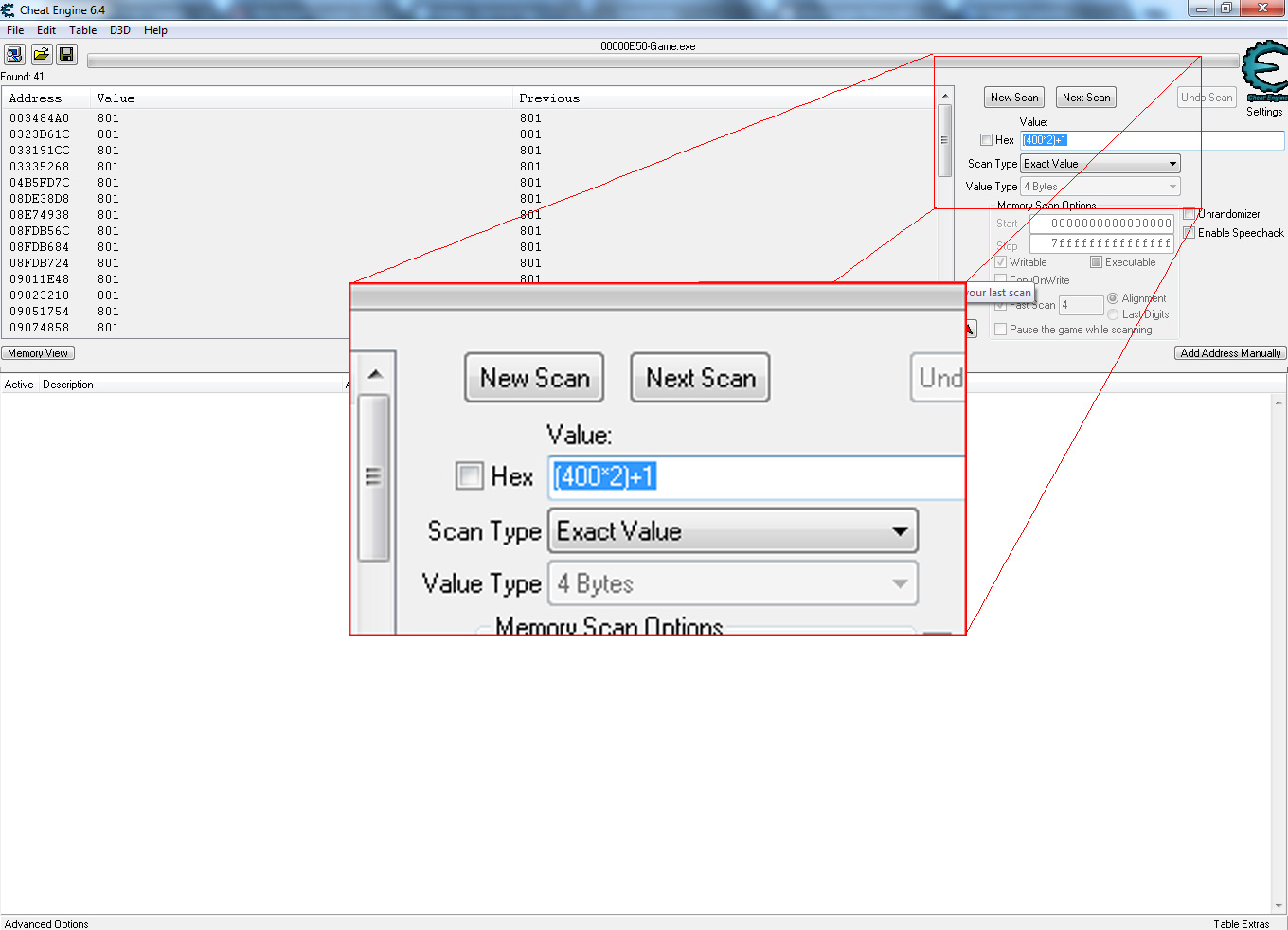Tick the Enable Speedhack checkbox
This screenshot has height=930, width=1288.
(1190, 233)
